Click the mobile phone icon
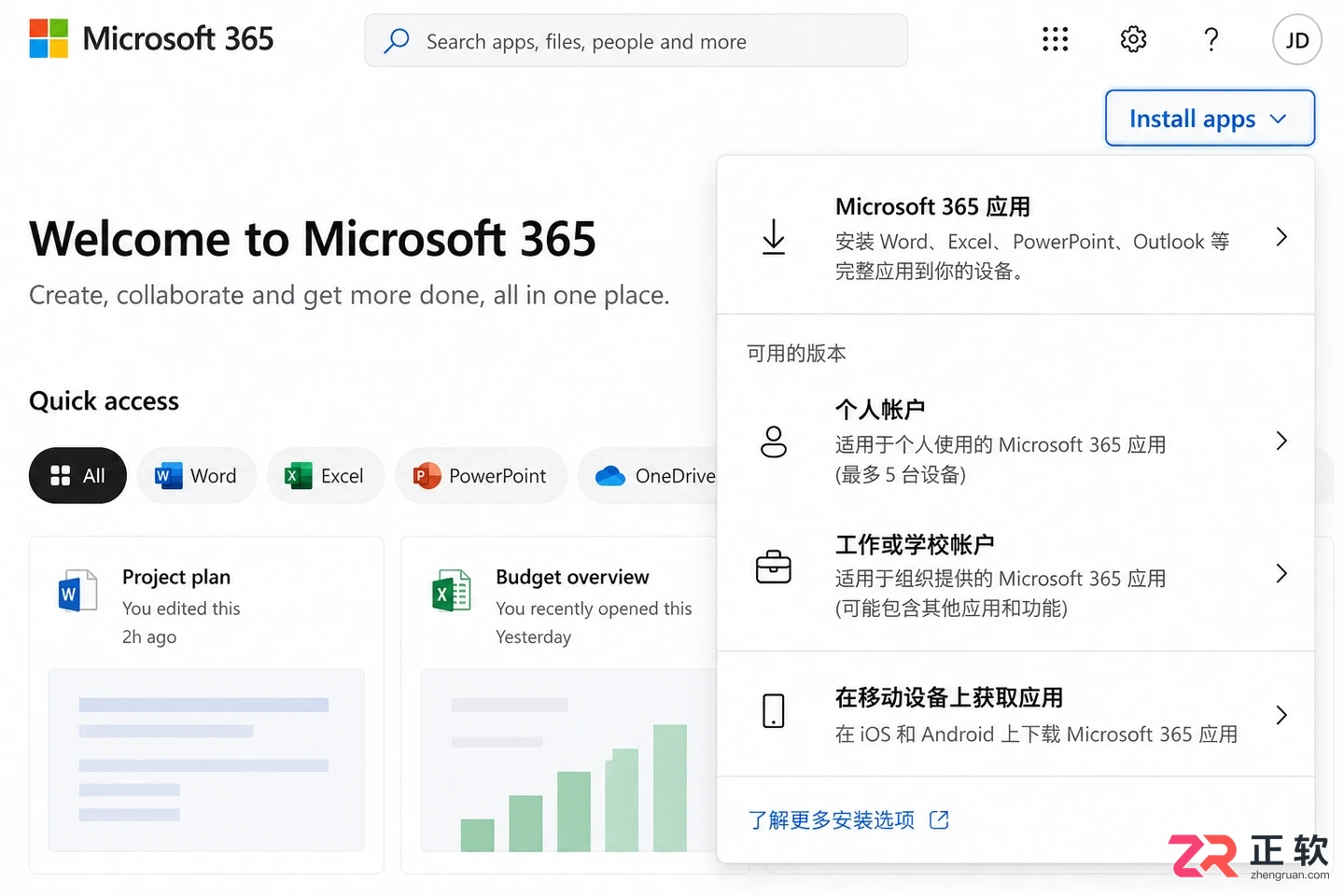Screen dimensions: 1344x896 774,711
